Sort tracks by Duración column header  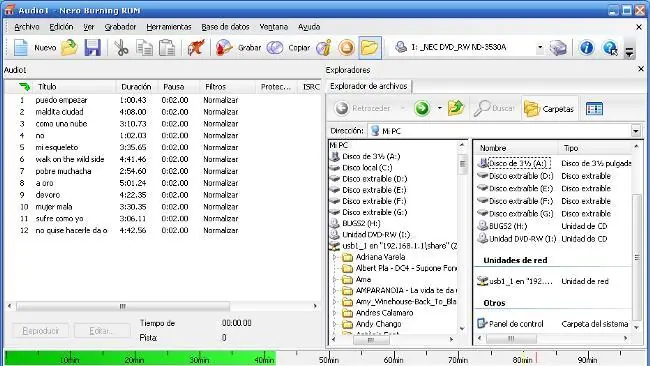(x=136, y=87)
